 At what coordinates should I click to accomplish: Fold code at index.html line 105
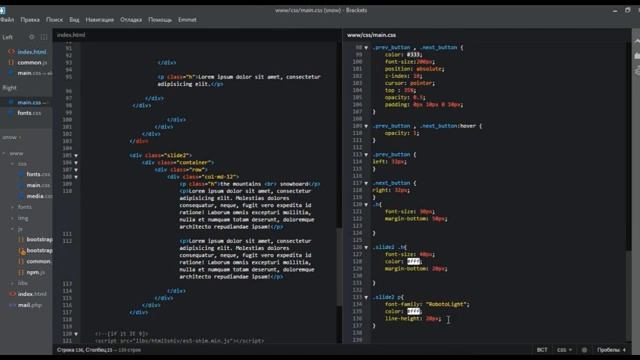(x=76, y=156)
